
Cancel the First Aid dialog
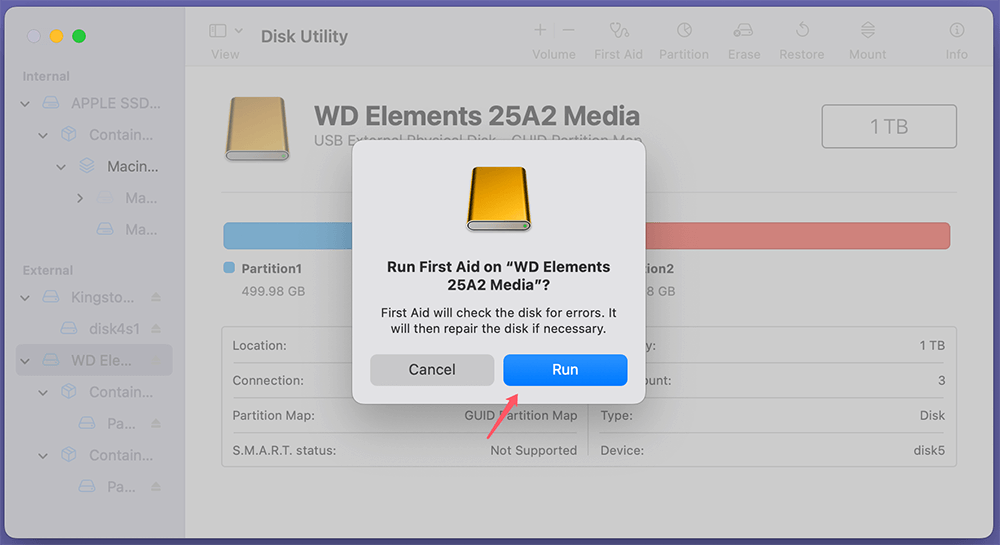432,370
